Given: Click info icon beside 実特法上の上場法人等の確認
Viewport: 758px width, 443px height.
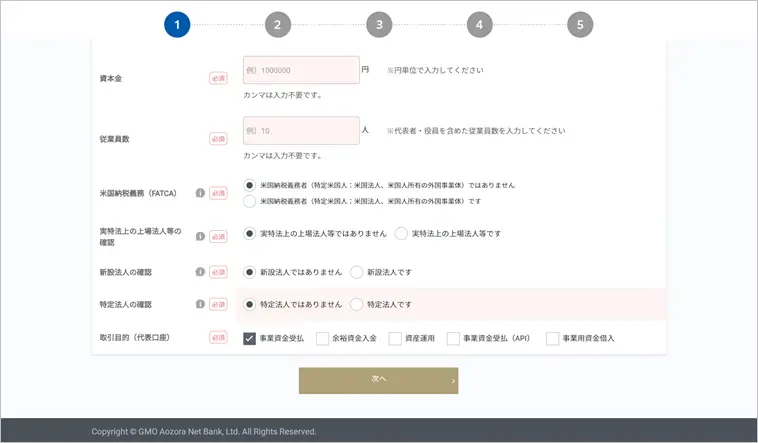Looking at the screenshot, I should click(200, 236).
